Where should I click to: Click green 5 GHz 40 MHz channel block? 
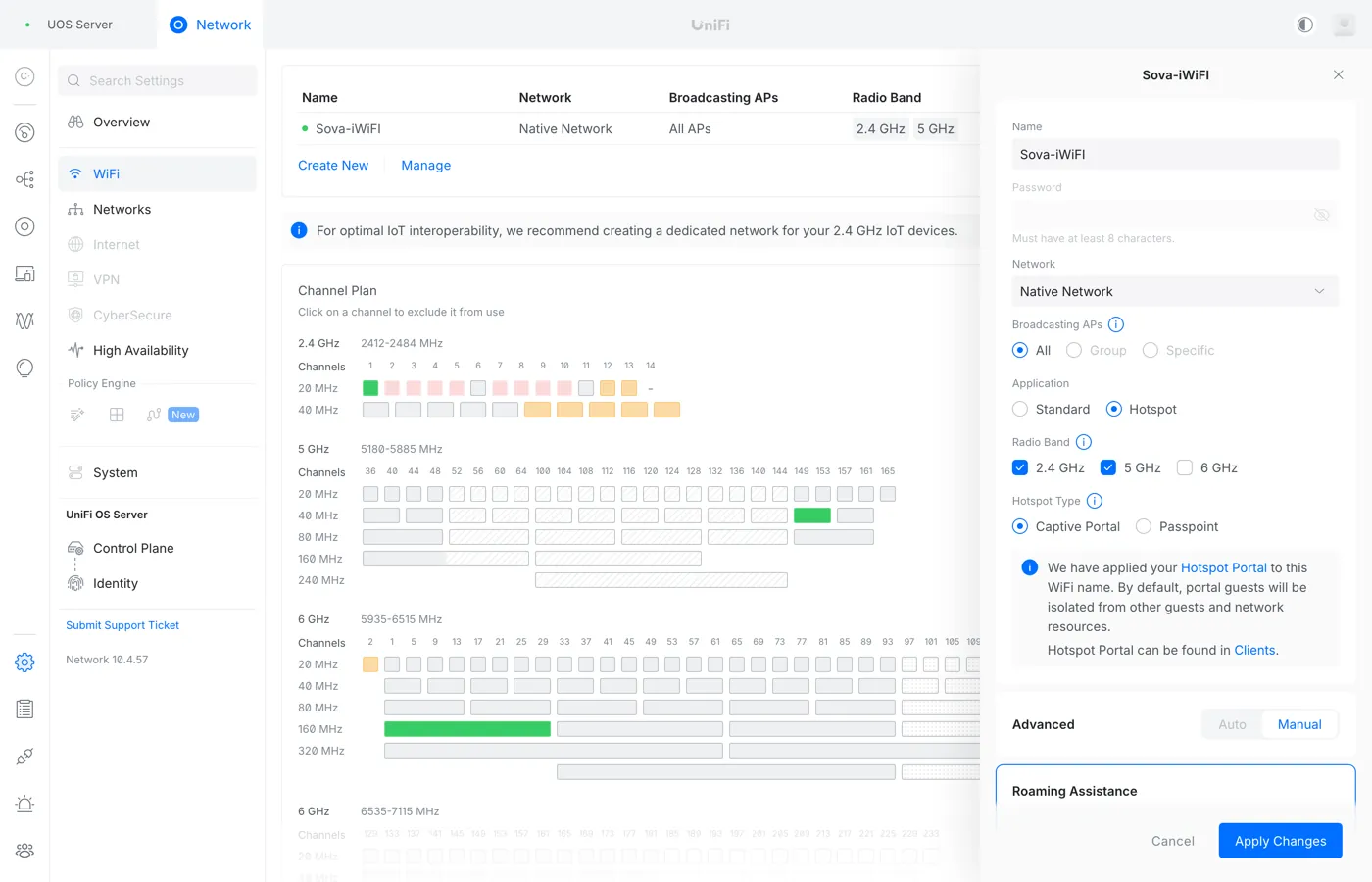click(812, 515)
